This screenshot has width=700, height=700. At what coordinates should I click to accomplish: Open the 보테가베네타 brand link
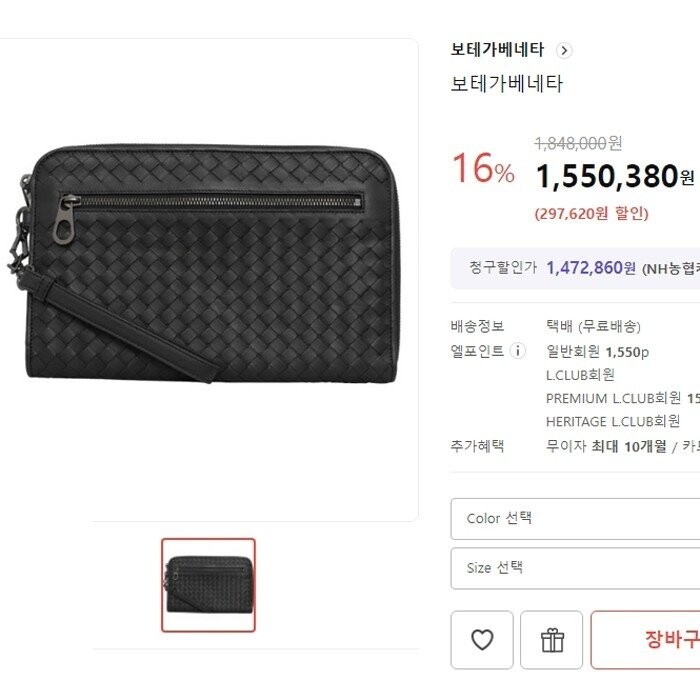point(497,50)
